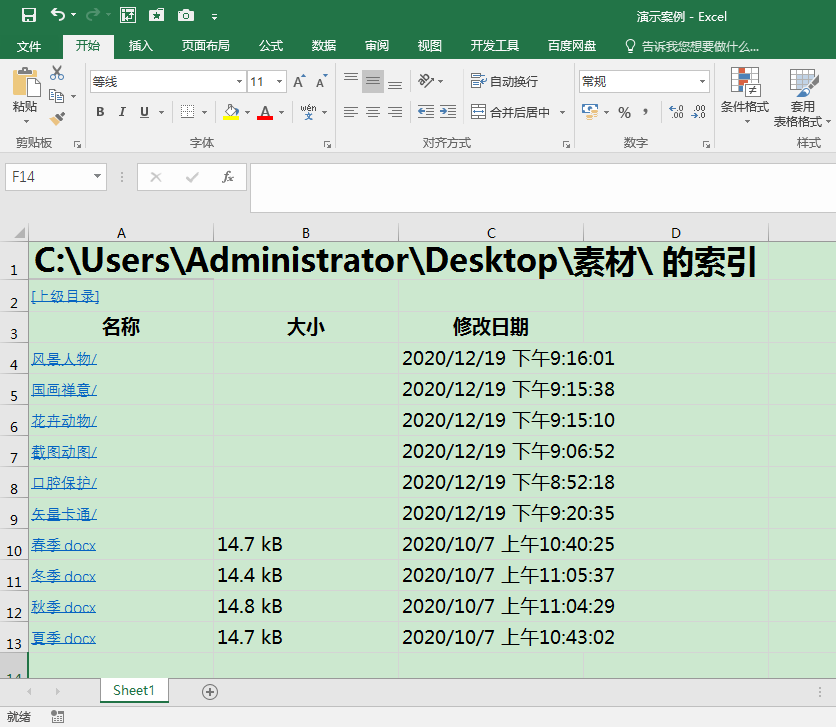Add a new sheet with plus button
836x727 pixels.
(x=210, y=692)
